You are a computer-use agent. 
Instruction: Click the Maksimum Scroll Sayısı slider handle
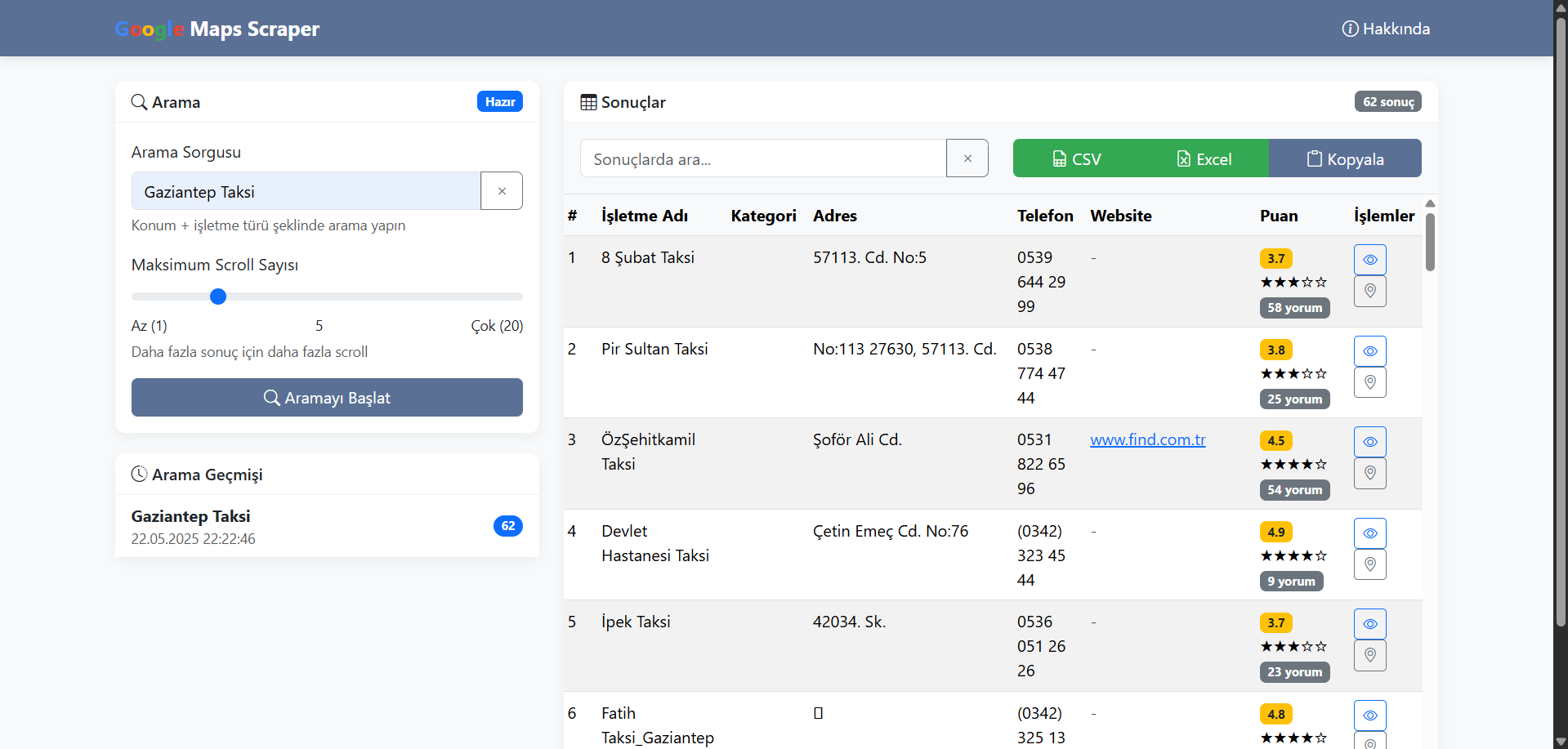[x=218, y=296]
